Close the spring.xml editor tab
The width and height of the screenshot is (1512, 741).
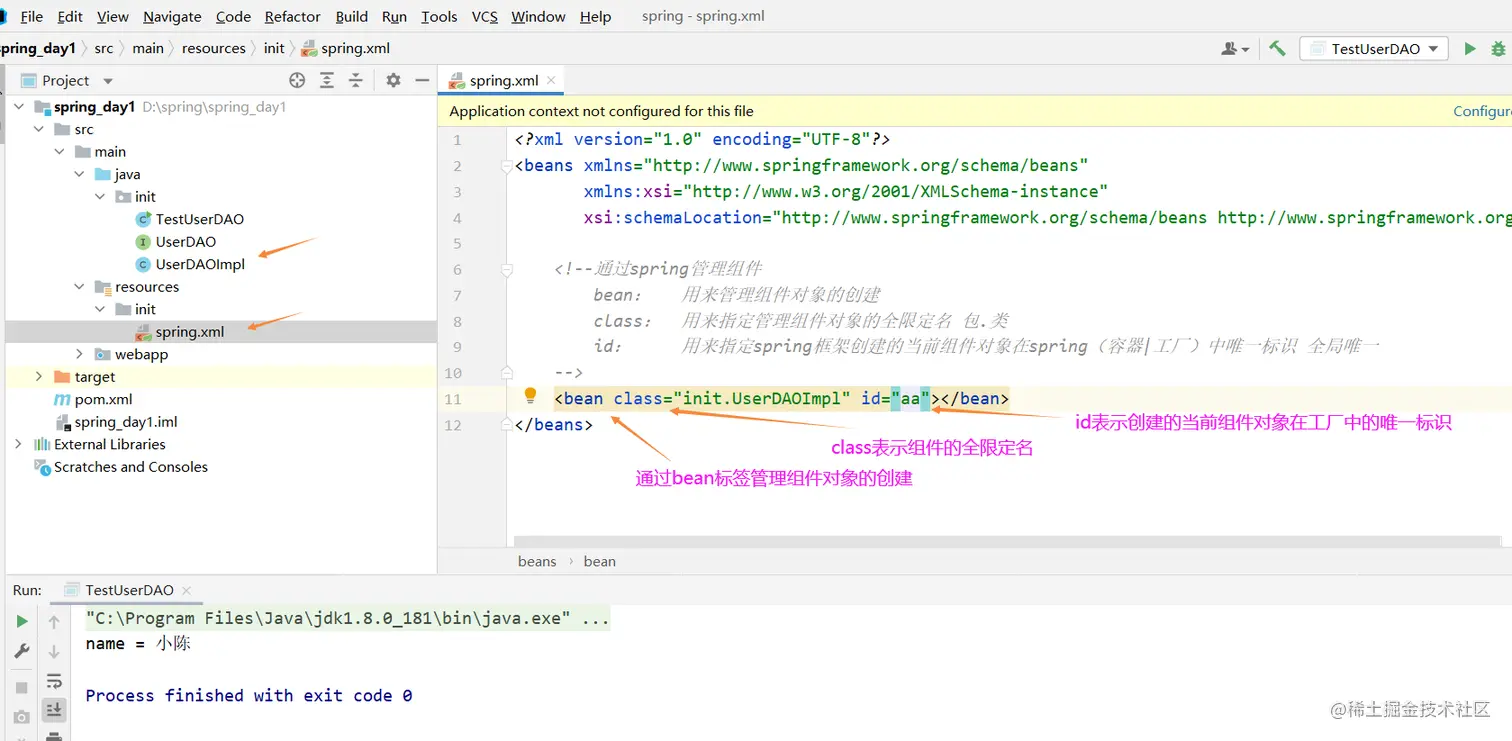click(551, 80)
